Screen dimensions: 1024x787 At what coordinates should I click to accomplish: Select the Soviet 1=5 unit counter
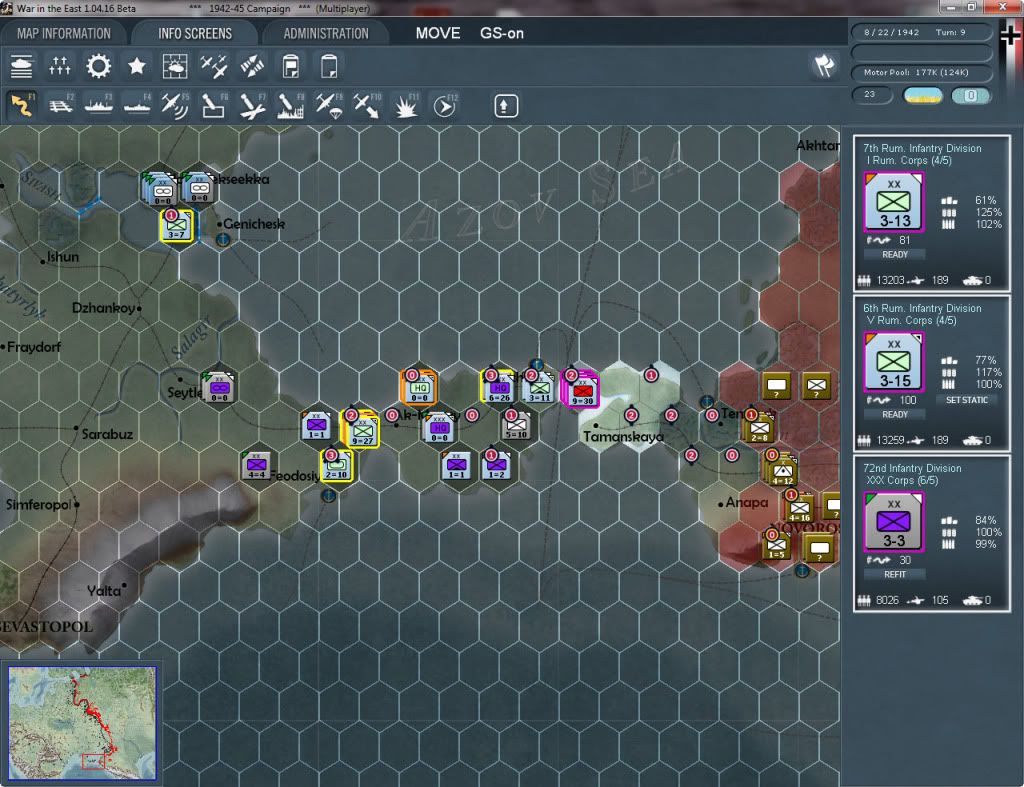pyautogui.click(x=776, y=545)
